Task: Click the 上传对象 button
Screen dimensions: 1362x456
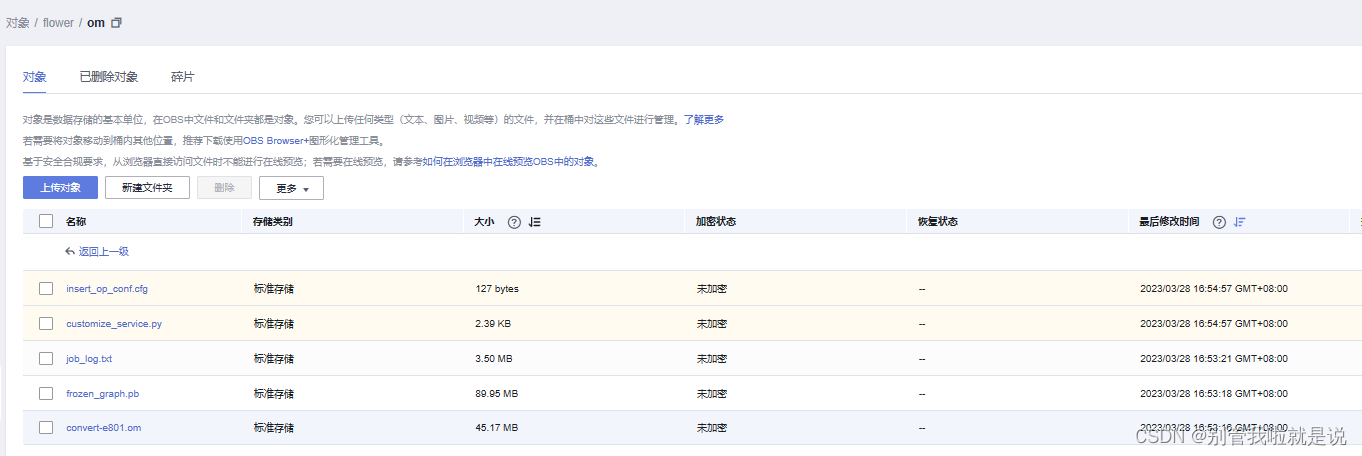Action: click(60, 188)
